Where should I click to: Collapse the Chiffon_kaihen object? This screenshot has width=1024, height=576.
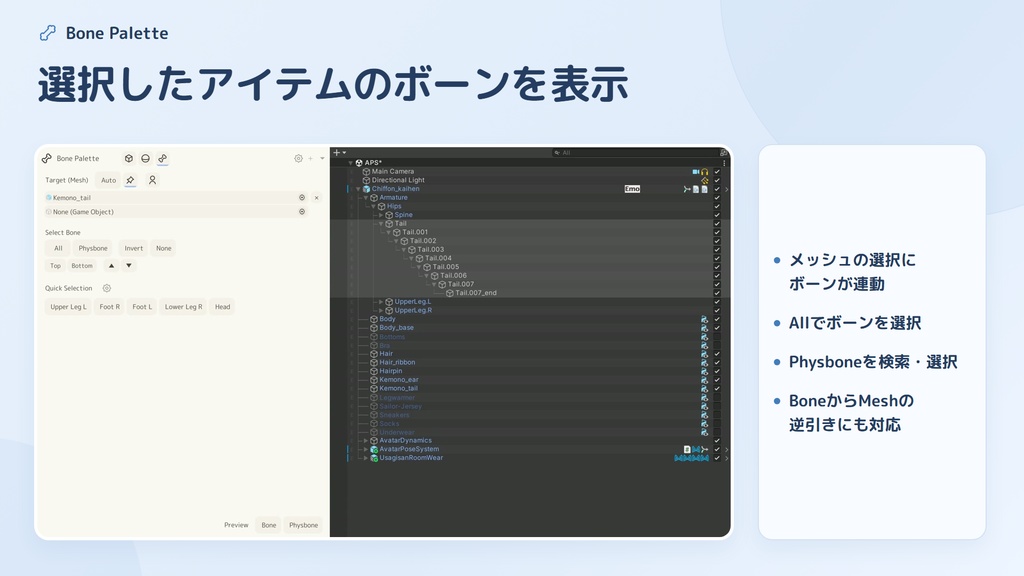[358, 189]
